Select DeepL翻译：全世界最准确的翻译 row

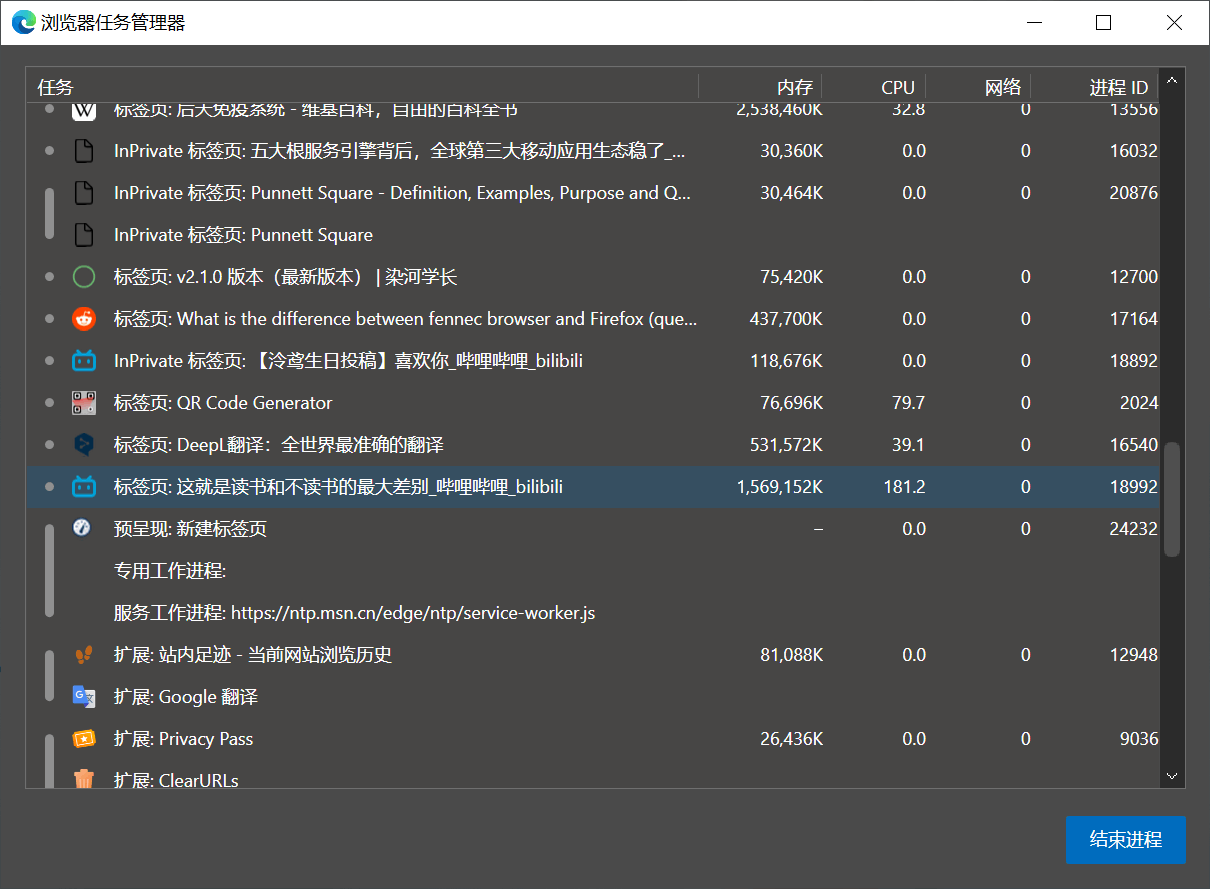[593, 445]
